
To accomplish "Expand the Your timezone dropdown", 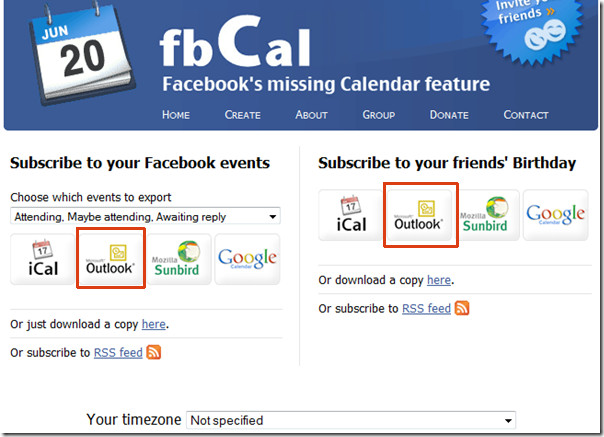I will 351,420.
